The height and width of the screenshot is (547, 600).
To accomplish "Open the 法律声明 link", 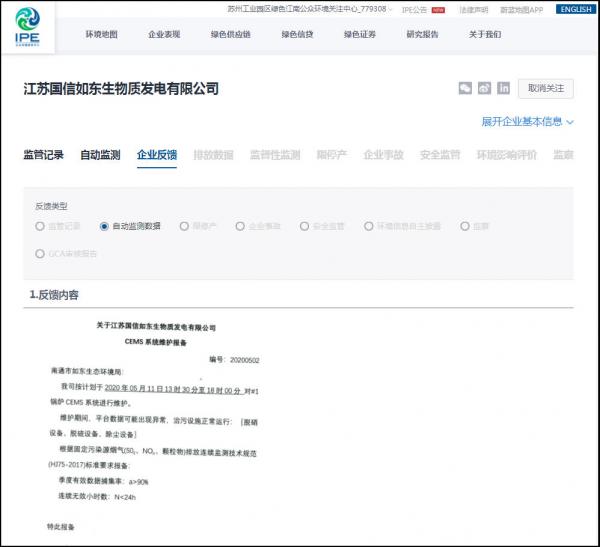I will click(x=474, y=10).
